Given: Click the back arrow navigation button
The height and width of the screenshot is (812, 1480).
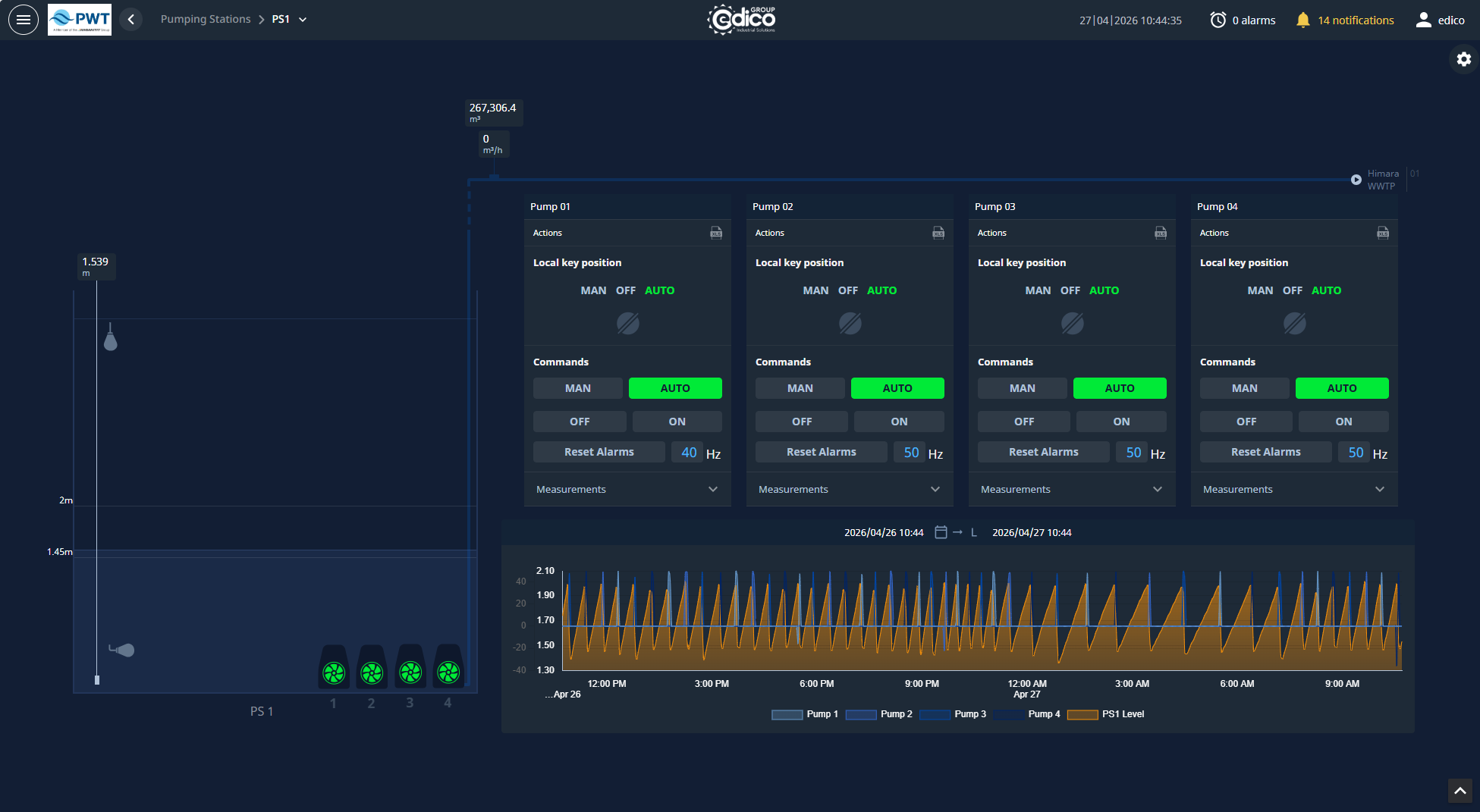Looking at the screenshot, I should pos(131,20).
